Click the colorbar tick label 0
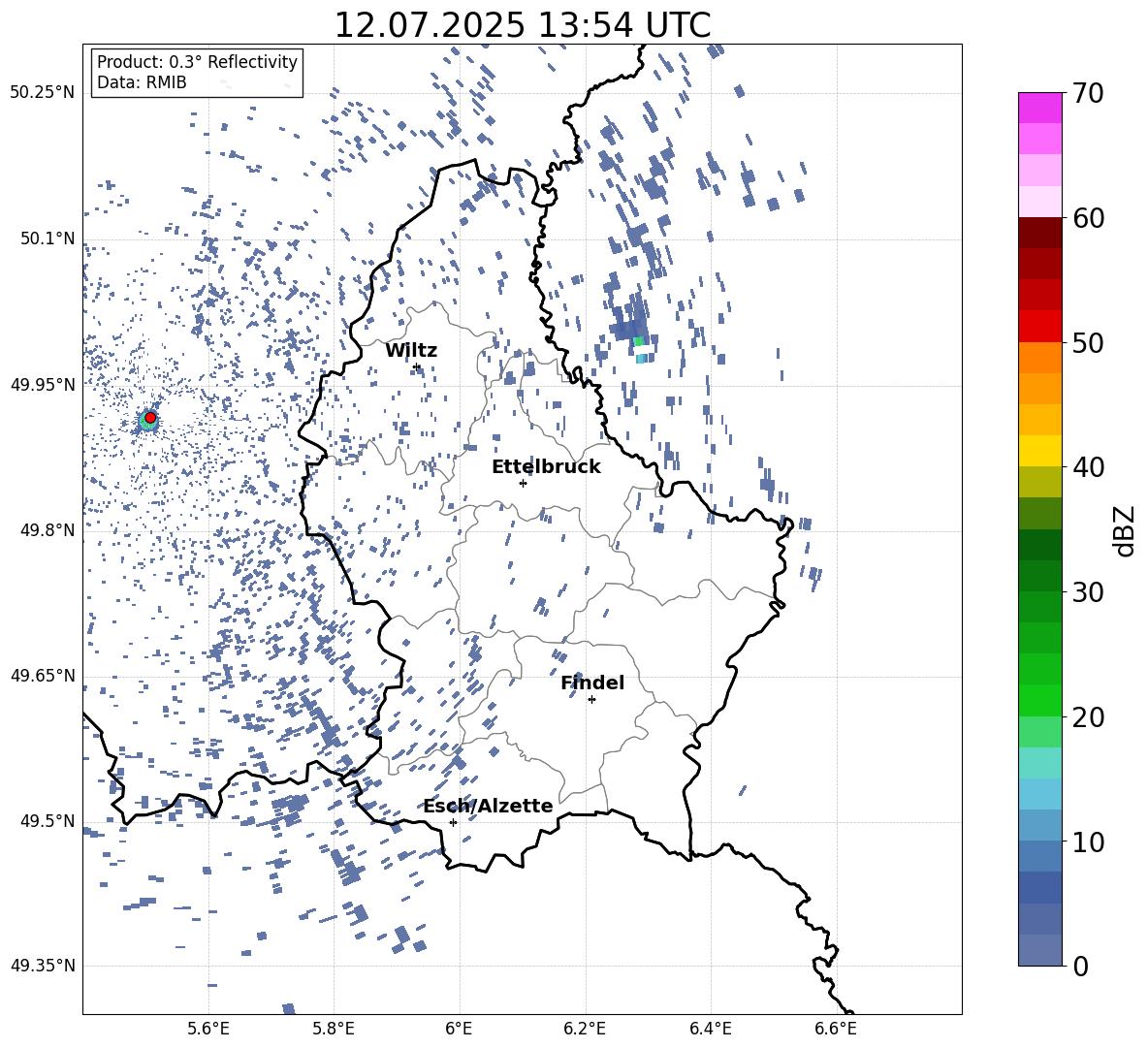The height and width of the screenshot is (1048, 1148). 1080,966
